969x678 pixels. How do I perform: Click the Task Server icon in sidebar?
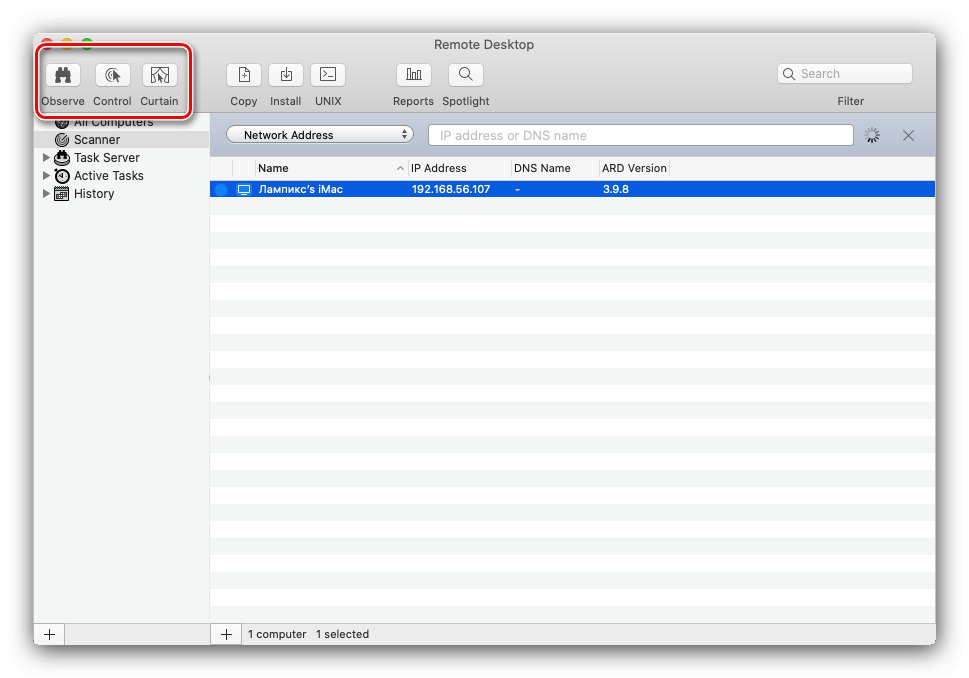point(62,158)
